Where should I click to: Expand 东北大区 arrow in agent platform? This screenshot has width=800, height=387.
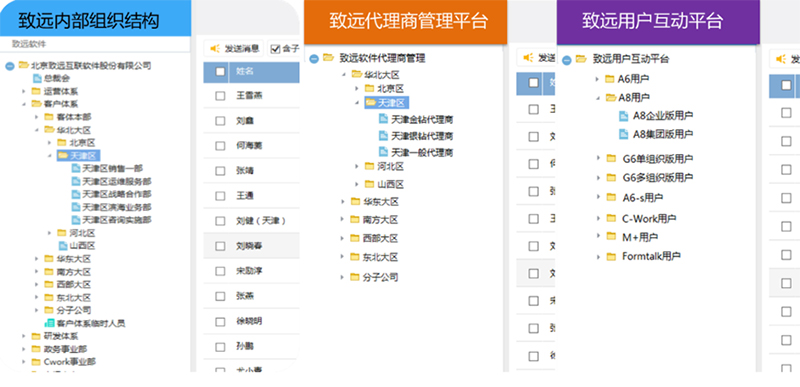343,257
